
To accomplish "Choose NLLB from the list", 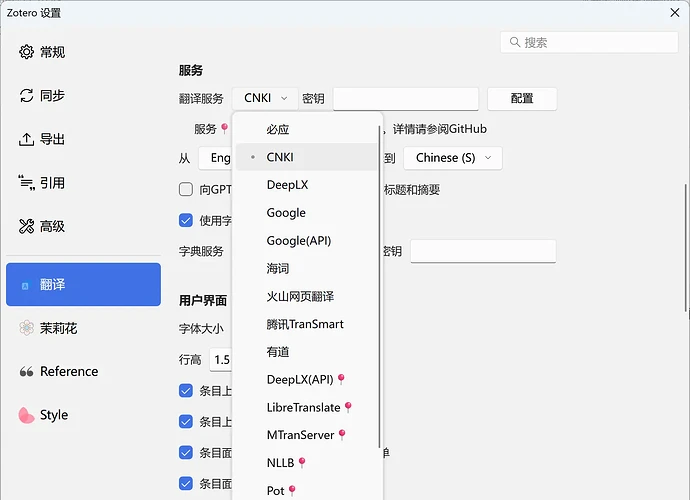I will (306, 463).
